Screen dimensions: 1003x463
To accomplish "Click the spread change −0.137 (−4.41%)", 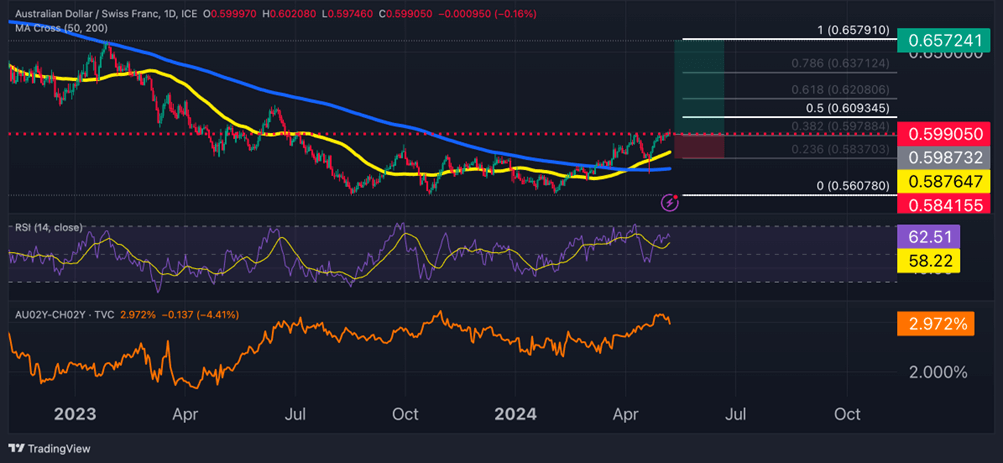I will (x=198, y=315).
